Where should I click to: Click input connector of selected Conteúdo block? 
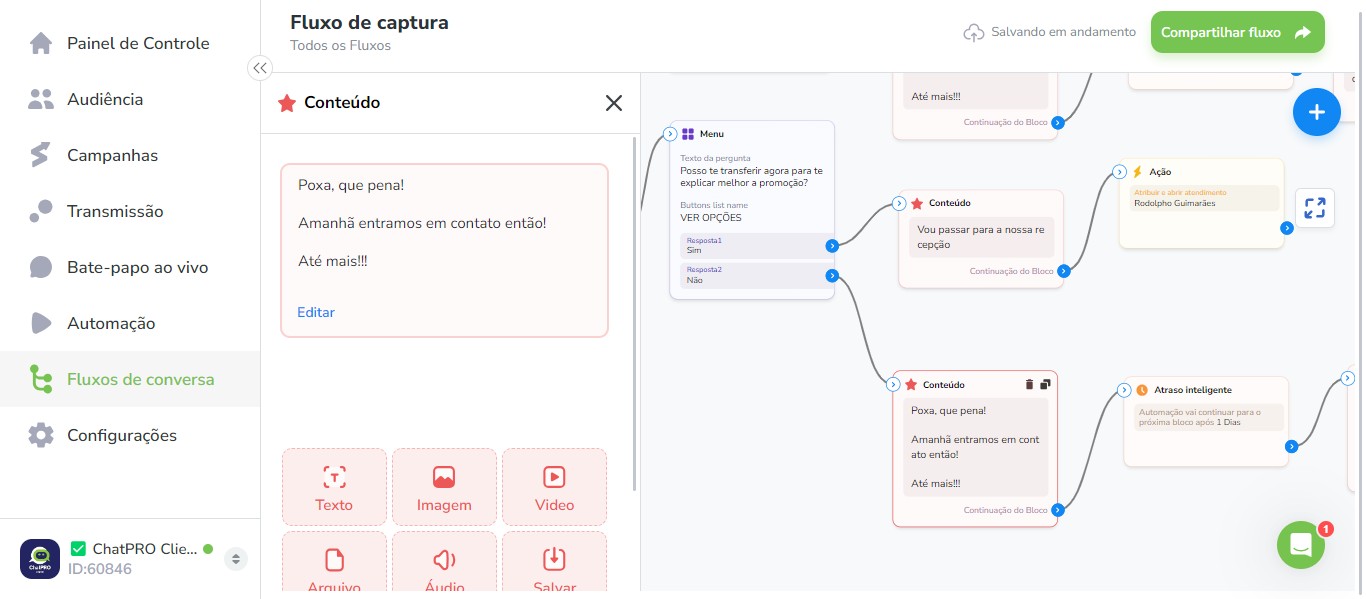(x=893, y=384)
